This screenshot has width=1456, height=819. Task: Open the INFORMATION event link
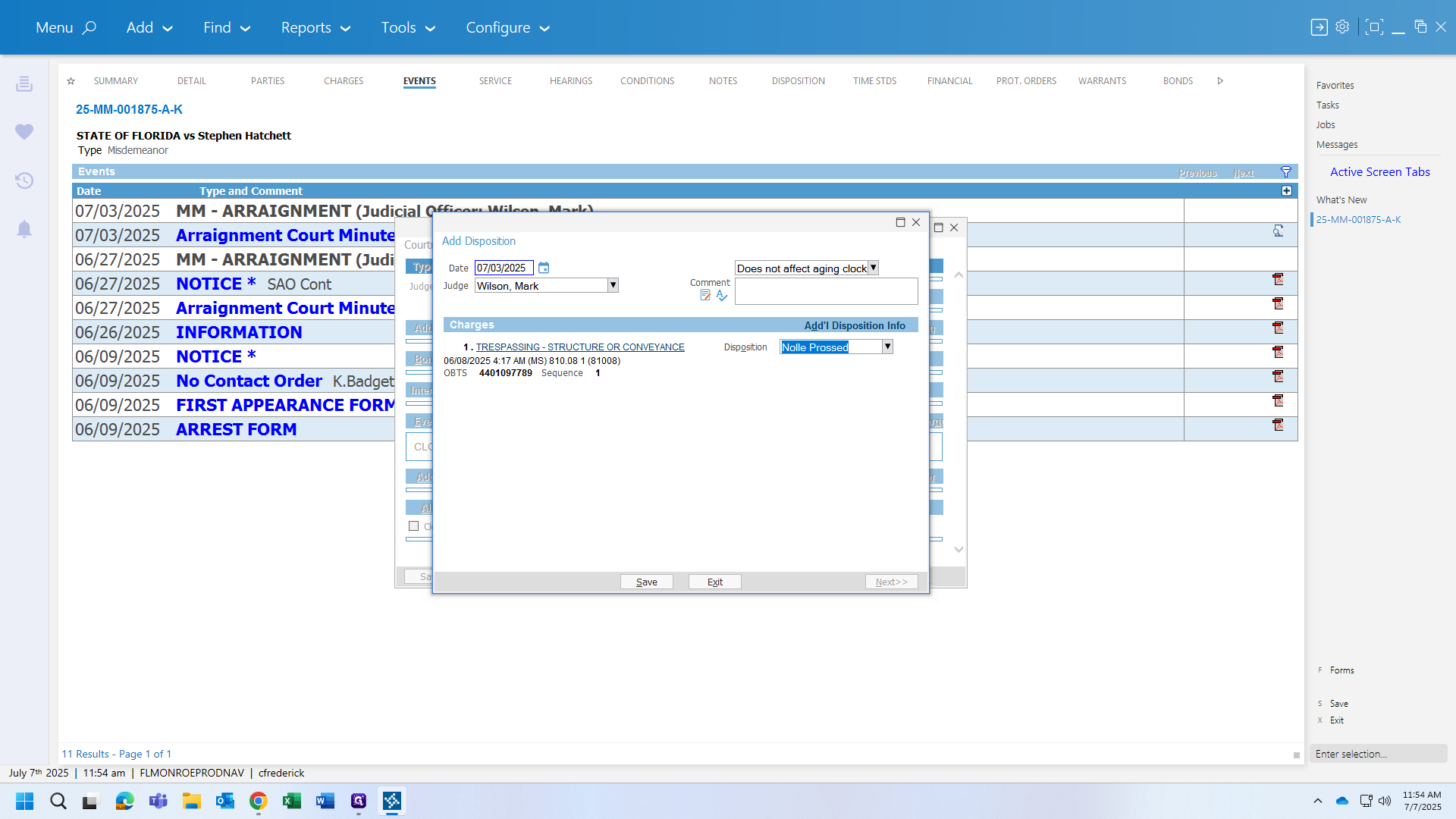point(239,332)
